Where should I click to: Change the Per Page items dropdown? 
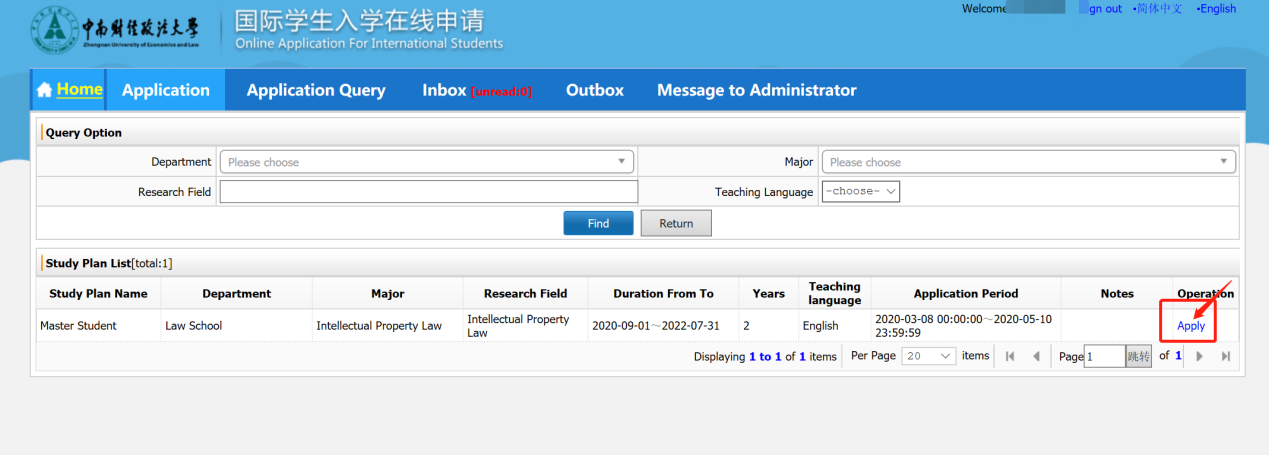tap(929, 356)
